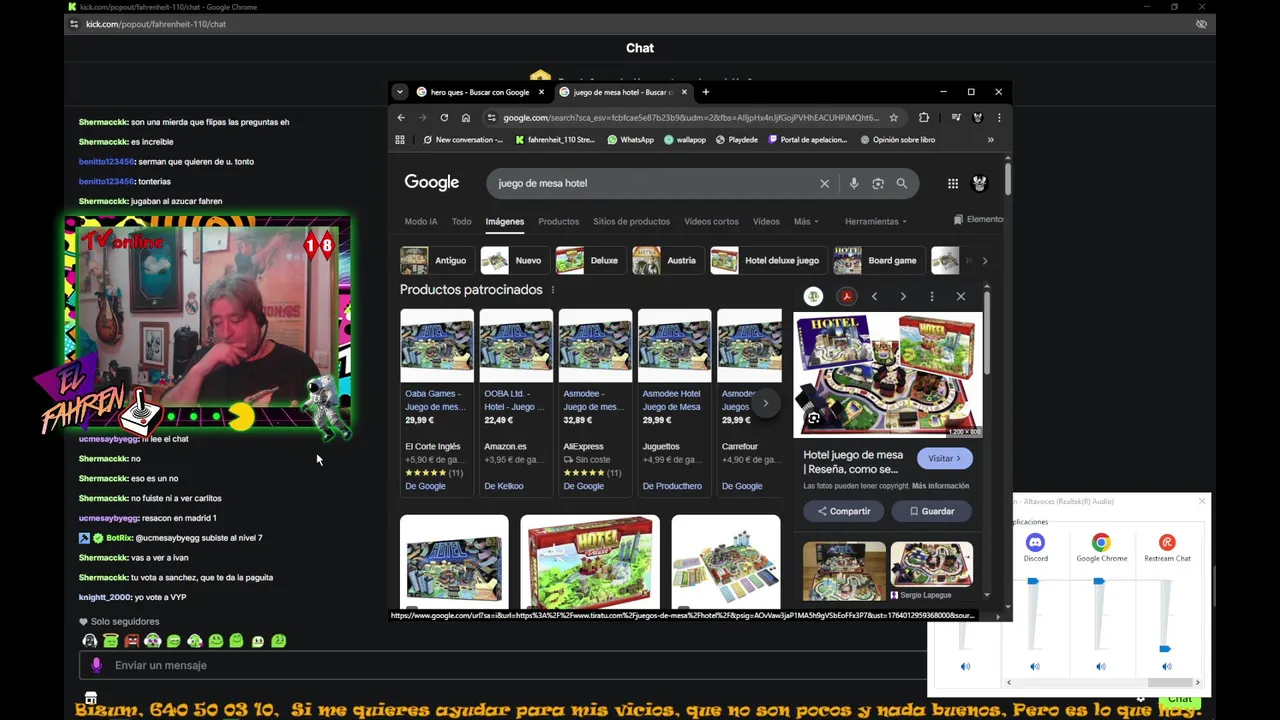The height and width of the screenshot is (720, 1280).
Task: Expand the Más search filter dropdown
Action: [806, 221]
